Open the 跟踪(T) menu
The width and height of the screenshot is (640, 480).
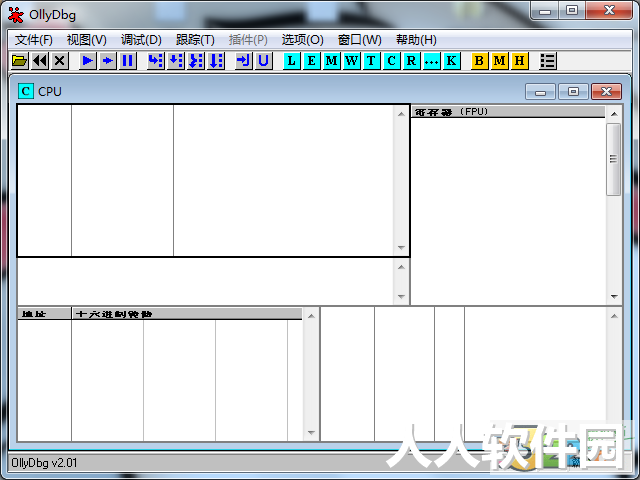[195, 40]
